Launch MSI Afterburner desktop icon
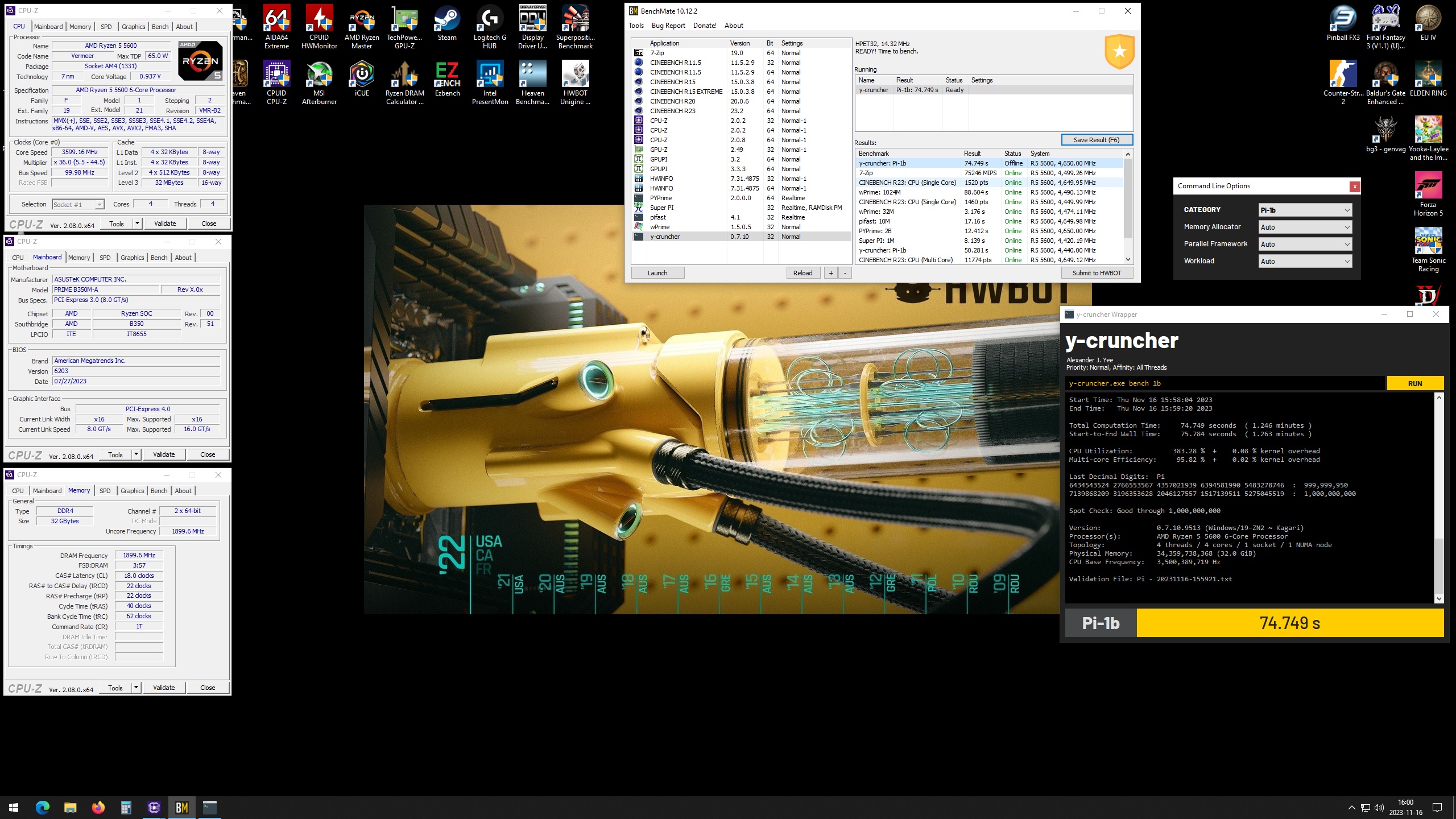The image size is (1456, 819). coord(319,82)
